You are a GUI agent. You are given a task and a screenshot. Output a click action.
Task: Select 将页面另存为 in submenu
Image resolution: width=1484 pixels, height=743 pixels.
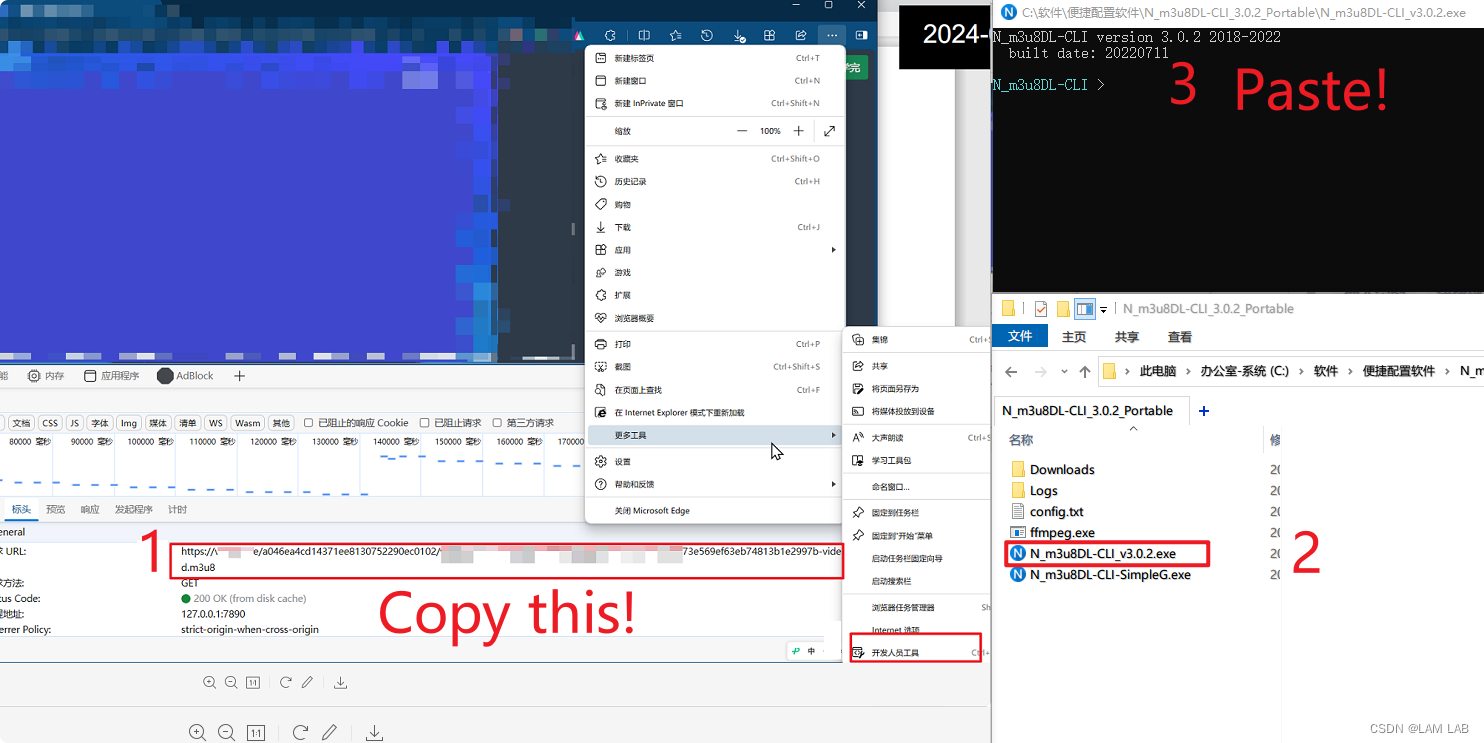917,389
